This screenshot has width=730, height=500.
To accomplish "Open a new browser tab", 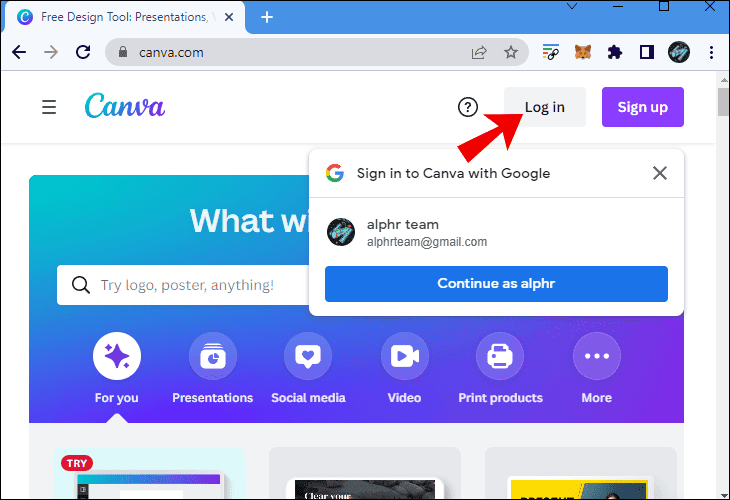I will (267, 17).
